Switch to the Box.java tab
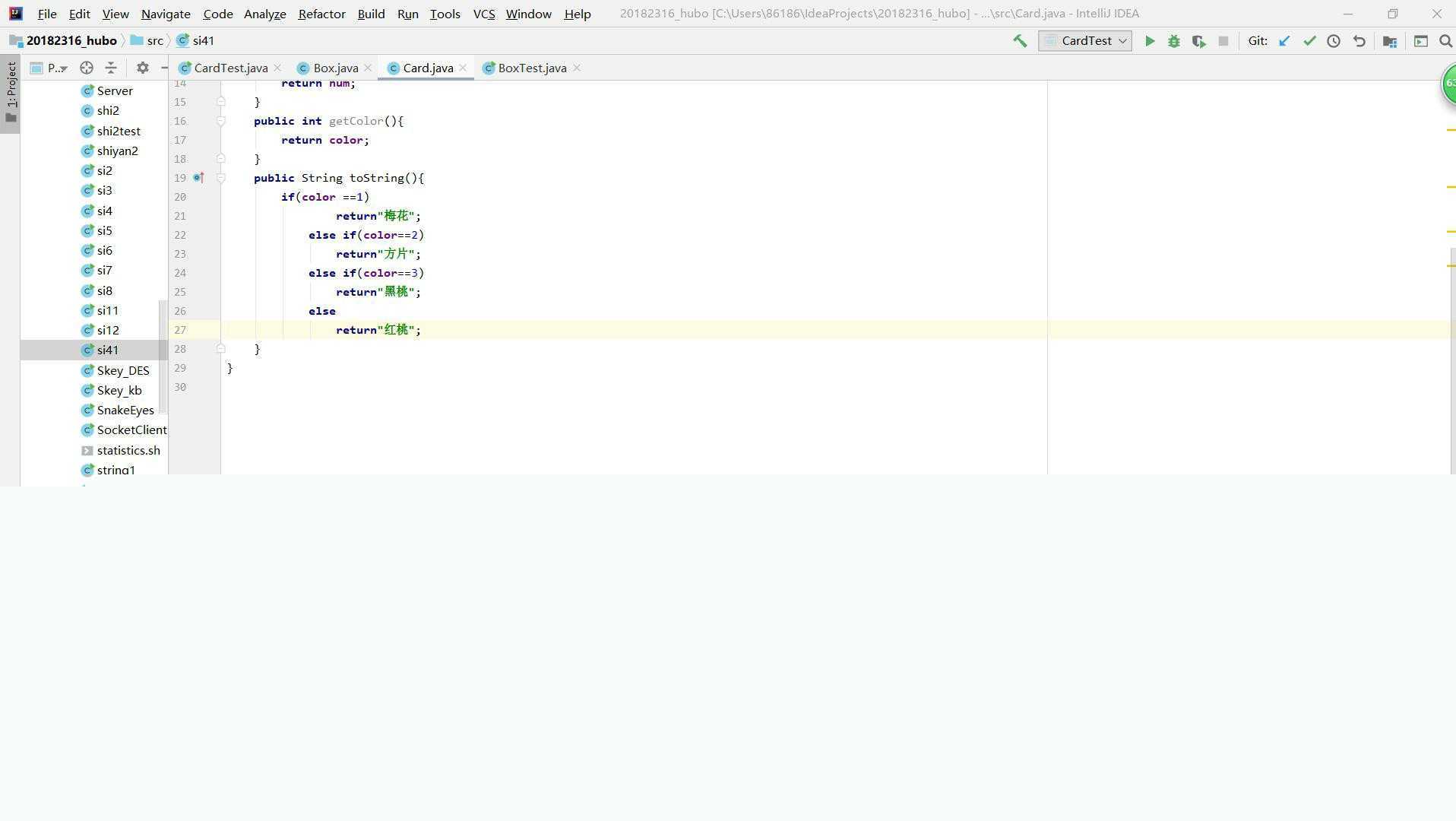Image resolution: width=1456 pixels, height=821 pixels. point(336,68)
